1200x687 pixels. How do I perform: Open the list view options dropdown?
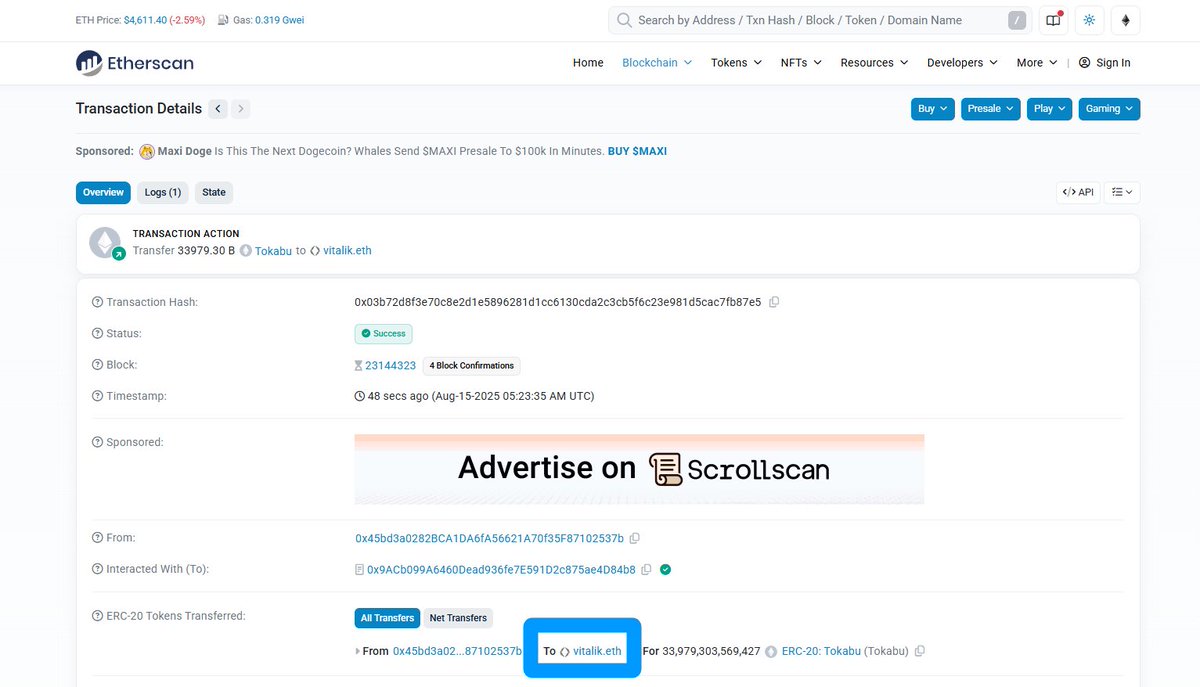[x=1123, y=192]
